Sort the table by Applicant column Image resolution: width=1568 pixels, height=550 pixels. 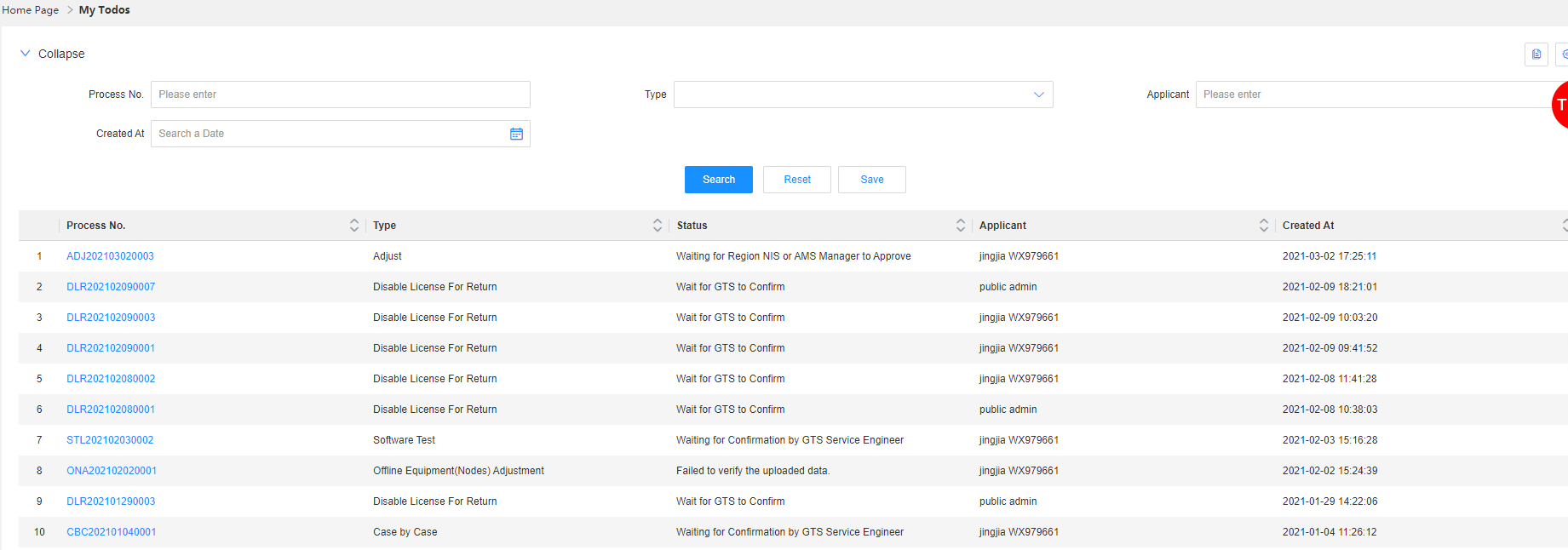click(x=1264, y=226)
